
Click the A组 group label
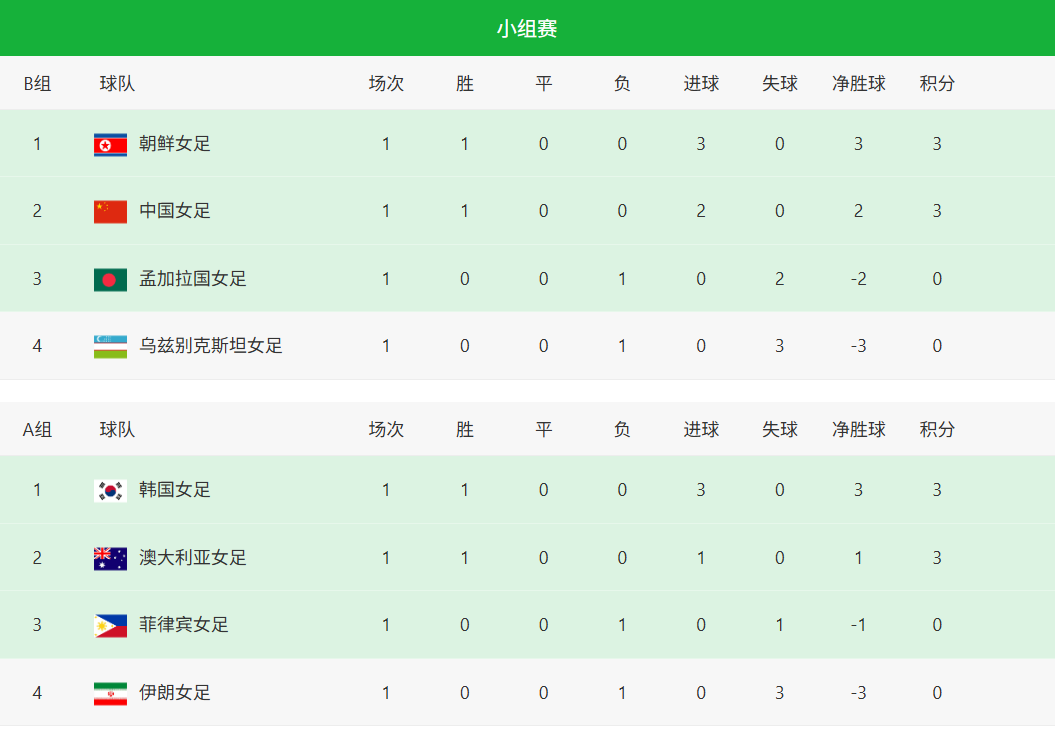click(37, 430)
